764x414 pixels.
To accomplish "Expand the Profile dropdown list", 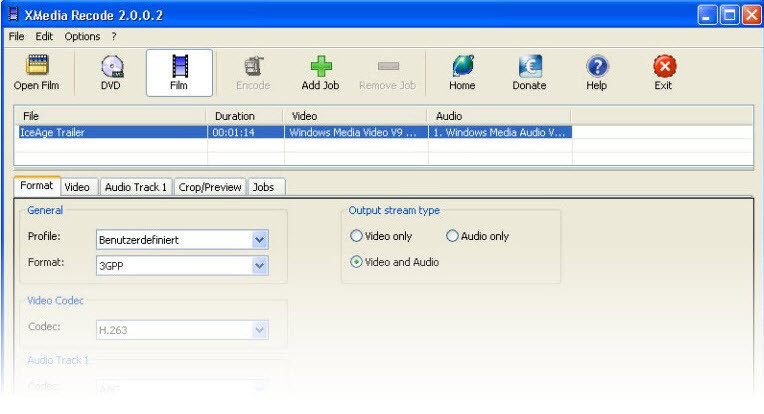I will 260,240.
